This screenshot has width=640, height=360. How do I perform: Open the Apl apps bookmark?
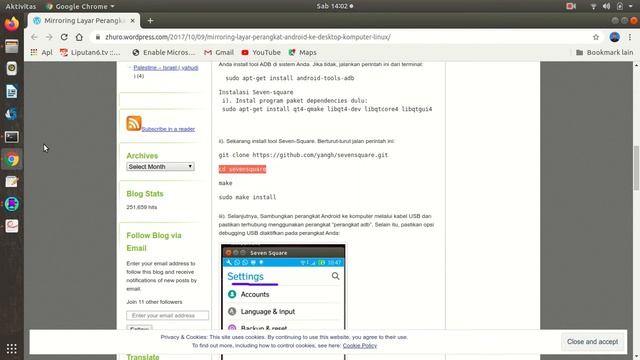coord(42,52)
